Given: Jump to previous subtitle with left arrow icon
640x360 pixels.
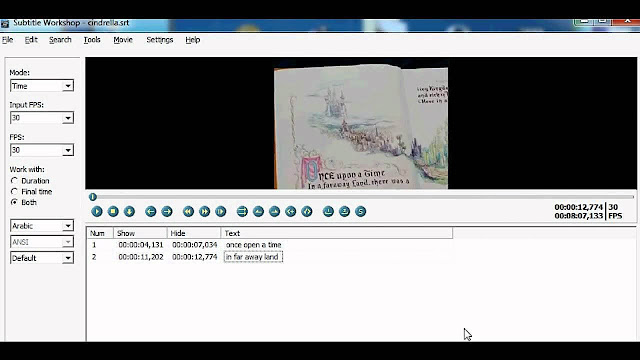Looking at the screenshot, I should pos(151,211).
